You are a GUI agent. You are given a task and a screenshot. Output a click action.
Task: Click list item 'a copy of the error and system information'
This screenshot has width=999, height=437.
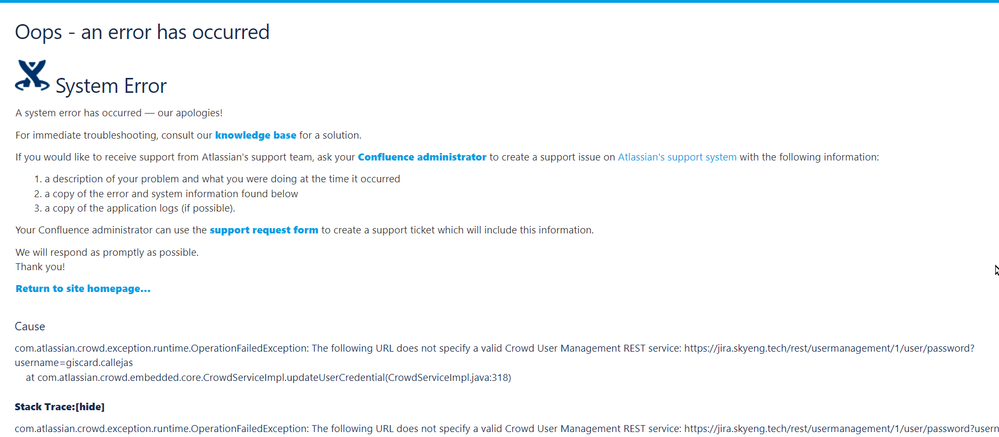tap(171, 194)
